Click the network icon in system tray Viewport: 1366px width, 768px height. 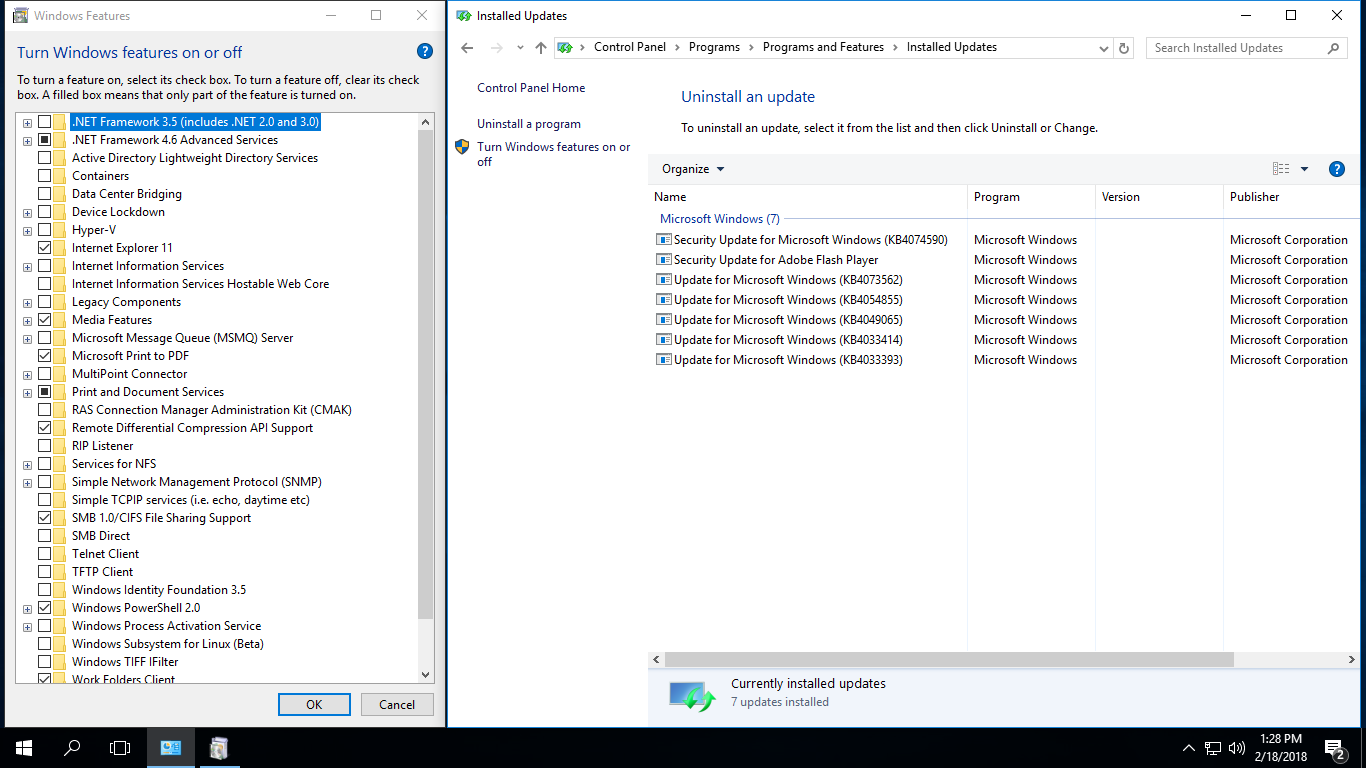pos(1213,748)
